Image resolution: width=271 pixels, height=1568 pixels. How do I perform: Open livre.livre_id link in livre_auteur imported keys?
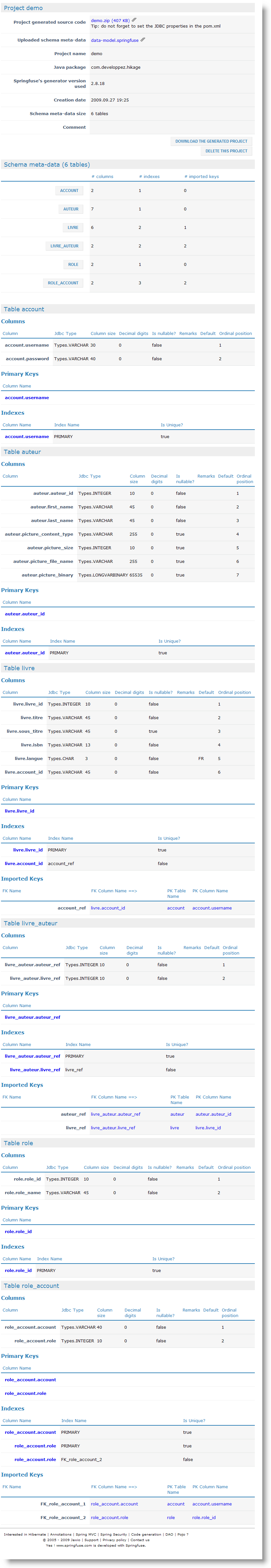click(x=208, y=1128)
